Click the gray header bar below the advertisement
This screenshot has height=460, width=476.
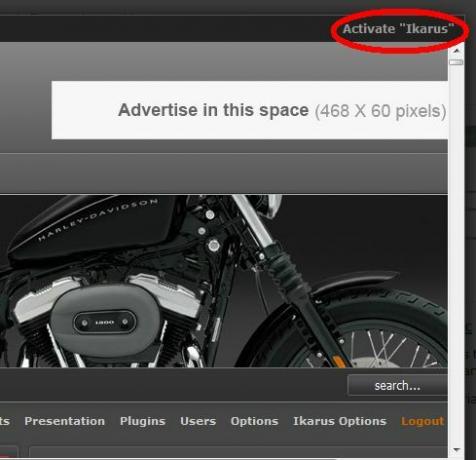224,173
